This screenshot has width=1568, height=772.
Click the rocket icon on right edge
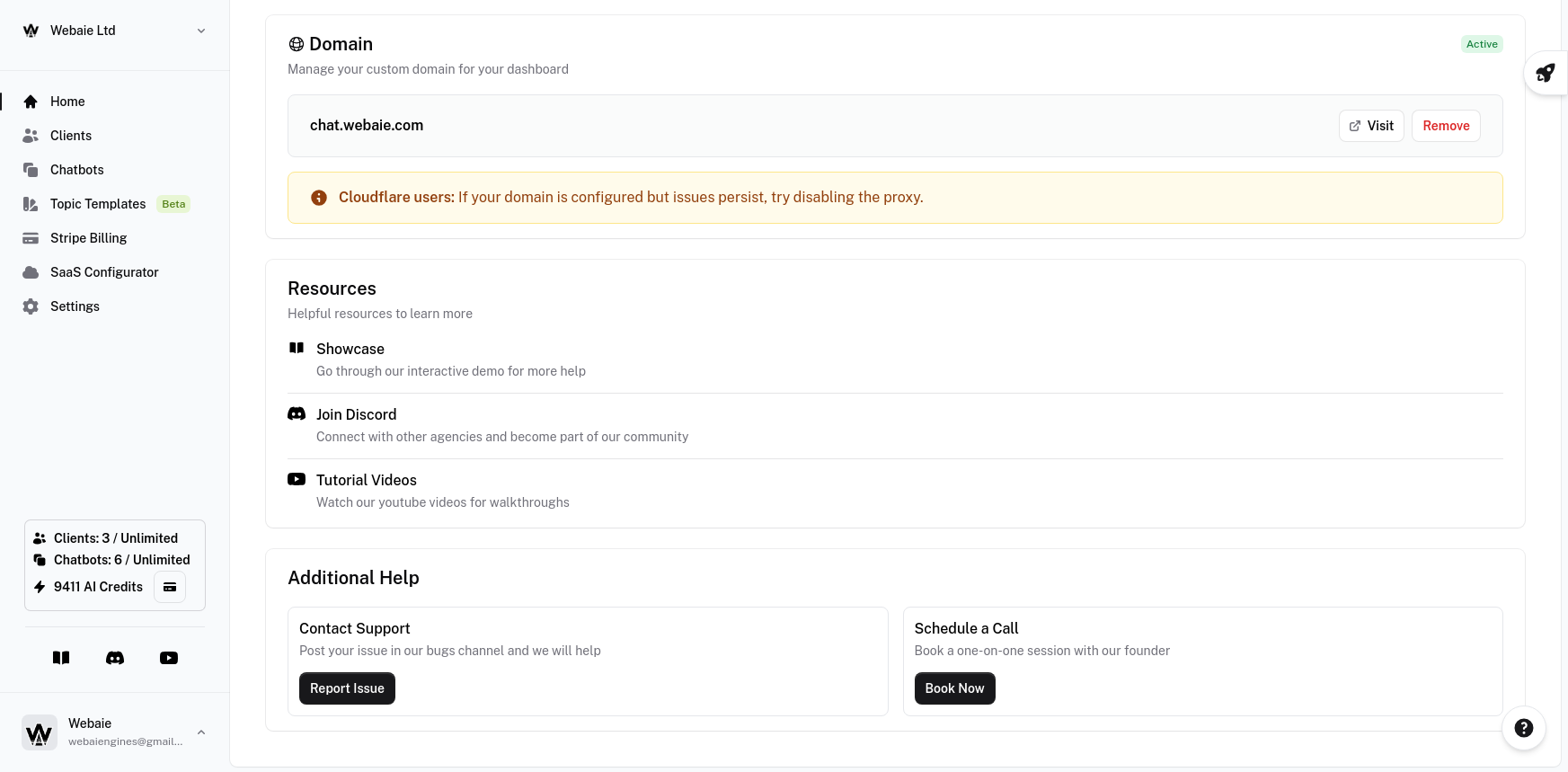(1545, 73)
